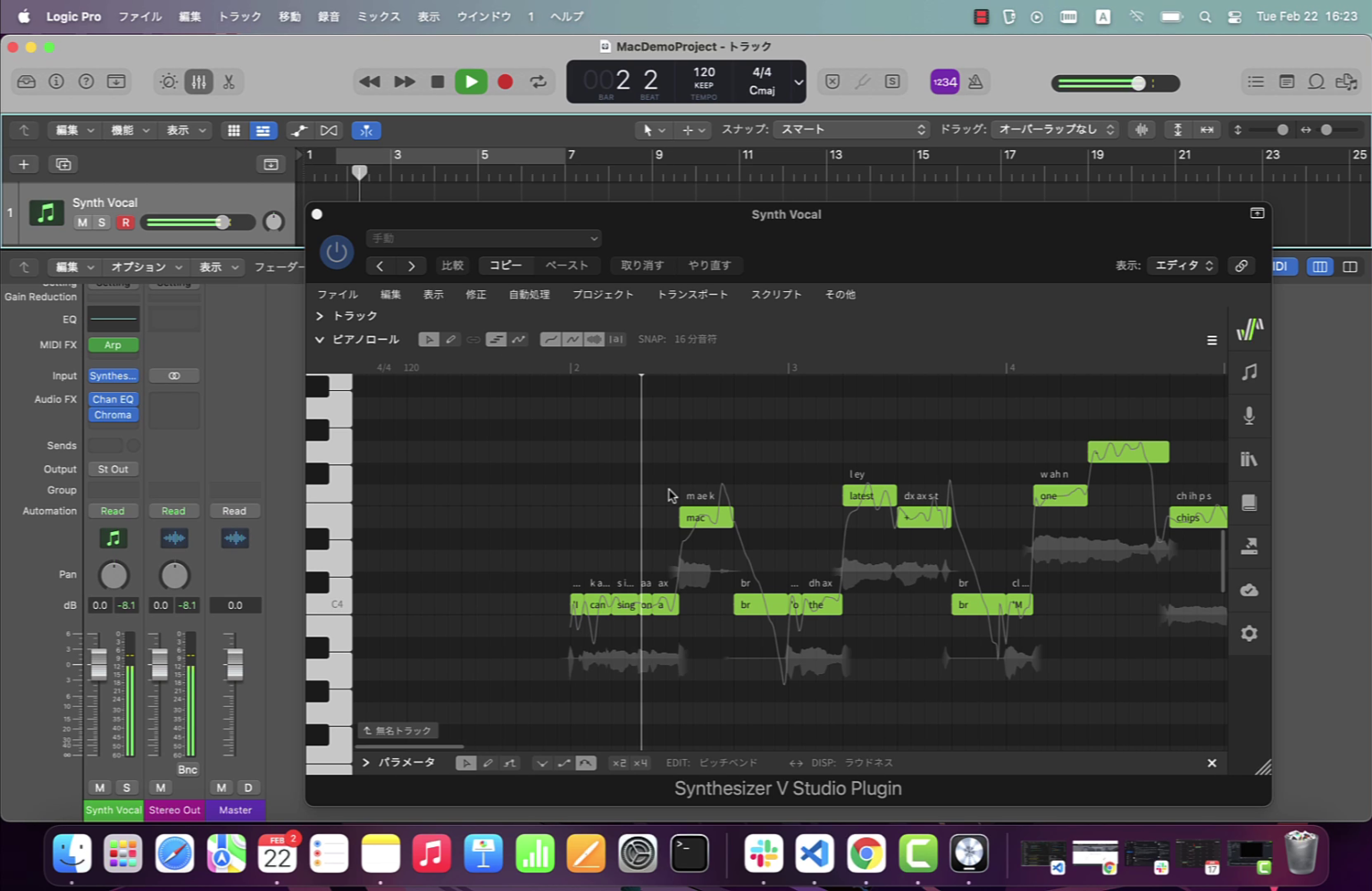Click the 比較 compare button
Viewport: 1372px width, 891px height.
pos(452,265)
